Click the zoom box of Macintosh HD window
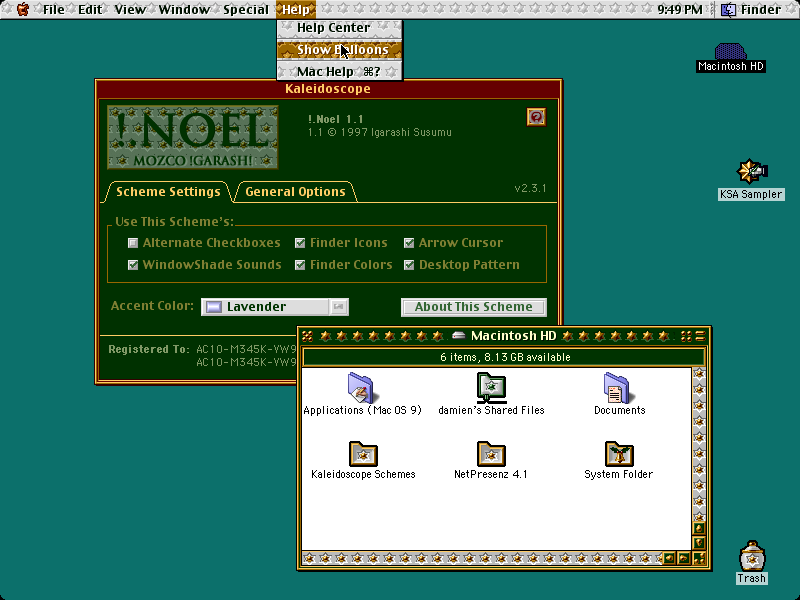This screenshot has height=600, width=800. [x=686, y=336]
